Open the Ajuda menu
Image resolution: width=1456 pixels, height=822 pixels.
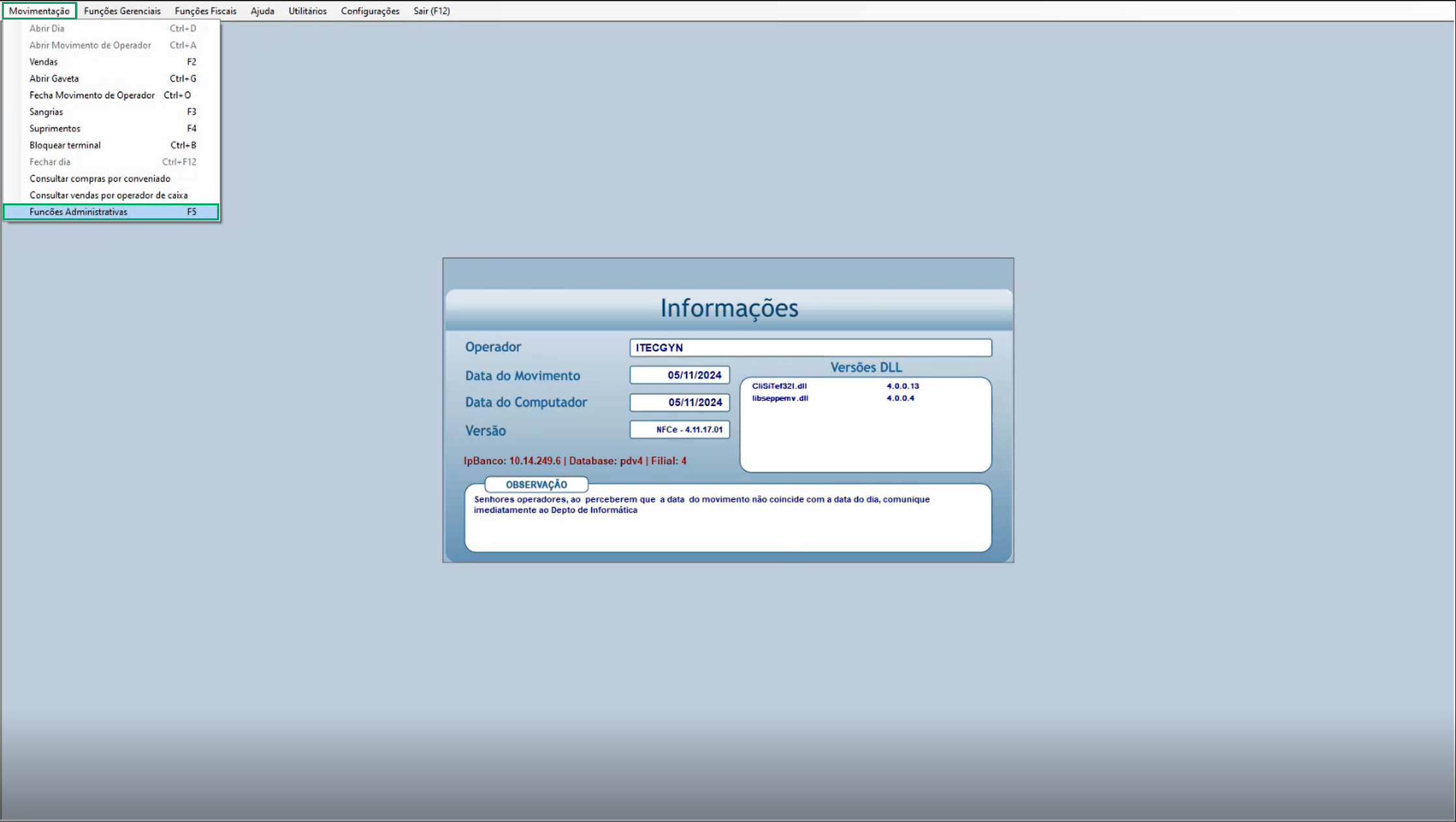(x=262, y=11)
